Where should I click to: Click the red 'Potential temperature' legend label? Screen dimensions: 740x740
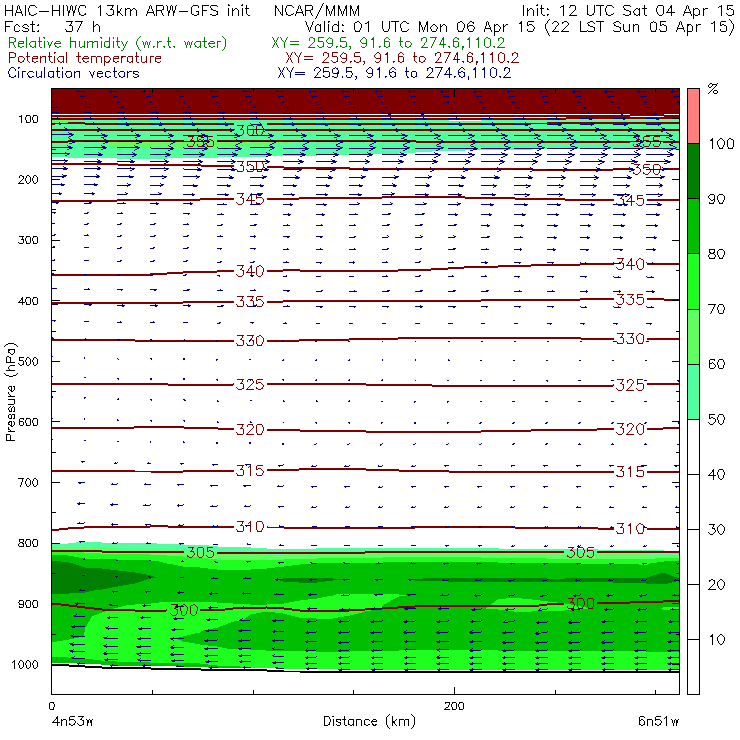[x=84, y=58]
